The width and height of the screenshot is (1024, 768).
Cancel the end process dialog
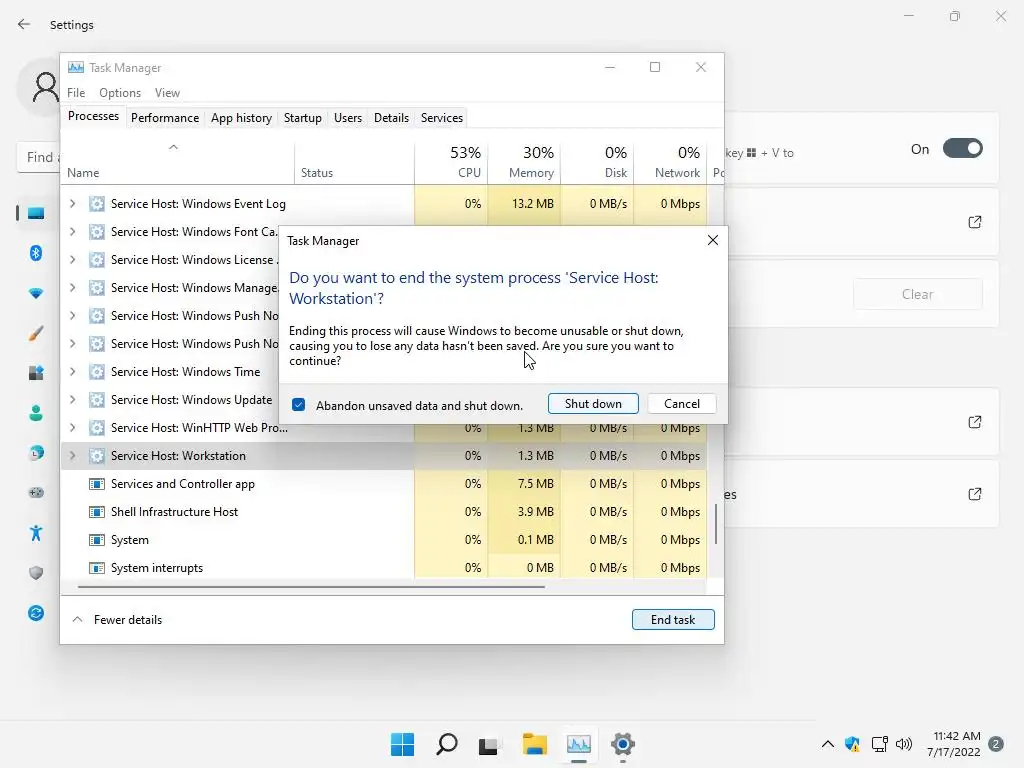point(682,404)
